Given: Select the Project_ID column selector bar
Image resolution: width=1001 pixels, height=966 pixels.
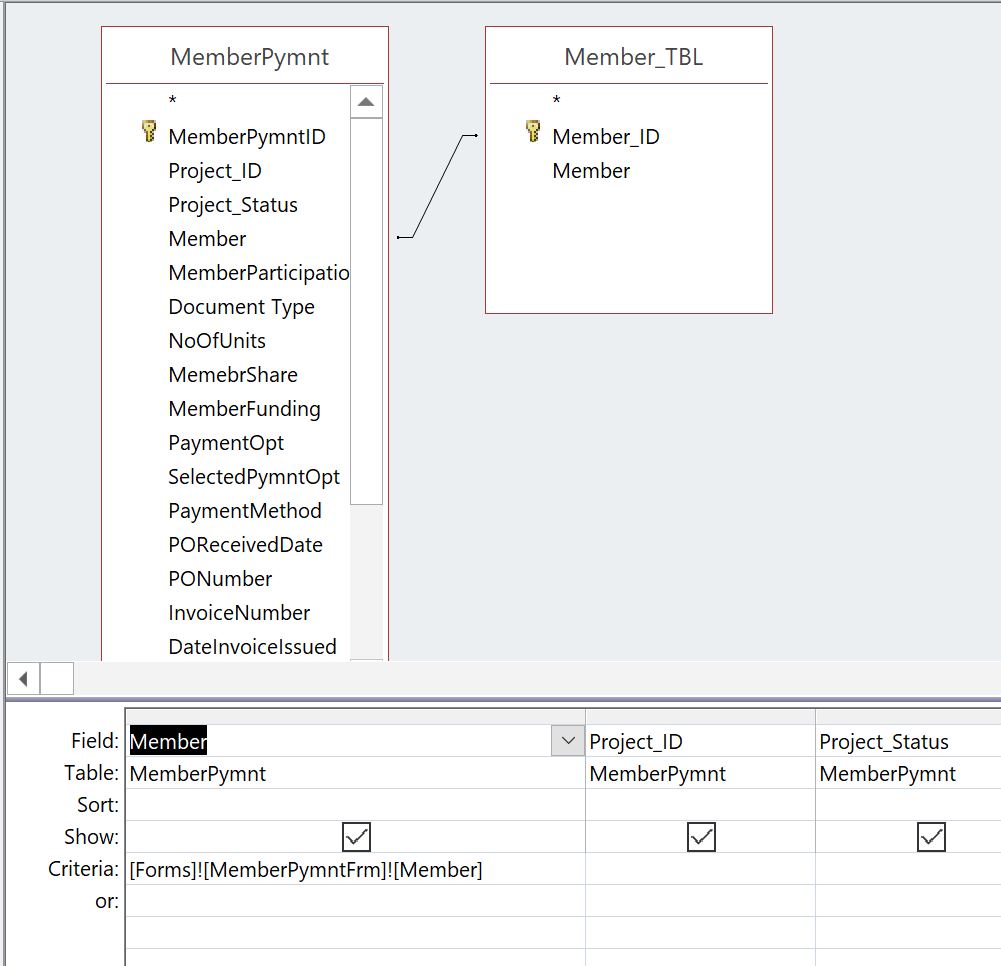Looking at the screenshot, I should click(x=700, y=716).
